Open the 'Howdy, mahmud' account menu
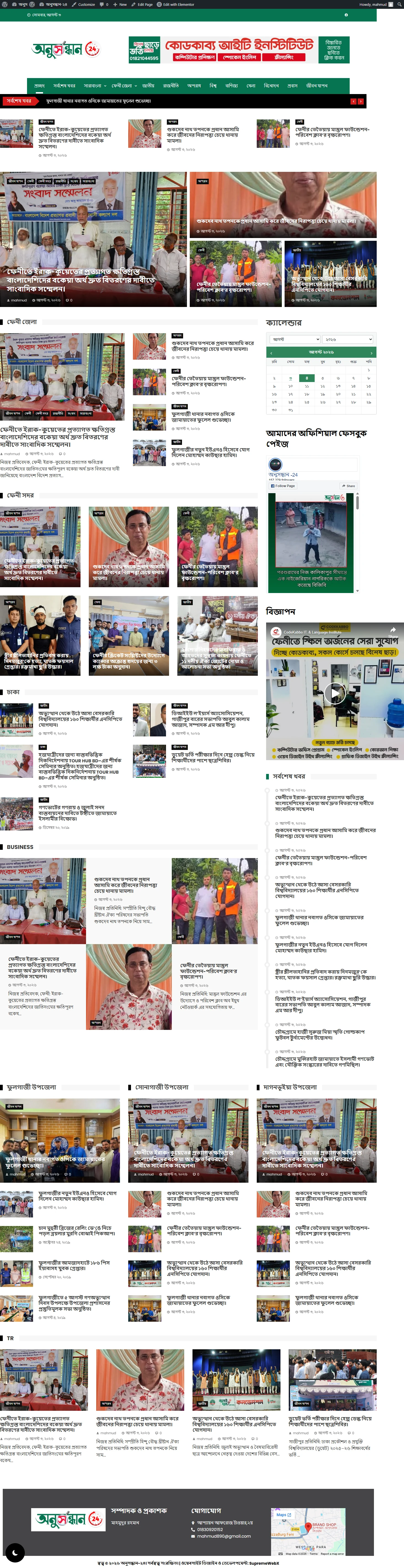Image resolution: width=404 pixels, height=1568 pixels. (376, 4)
